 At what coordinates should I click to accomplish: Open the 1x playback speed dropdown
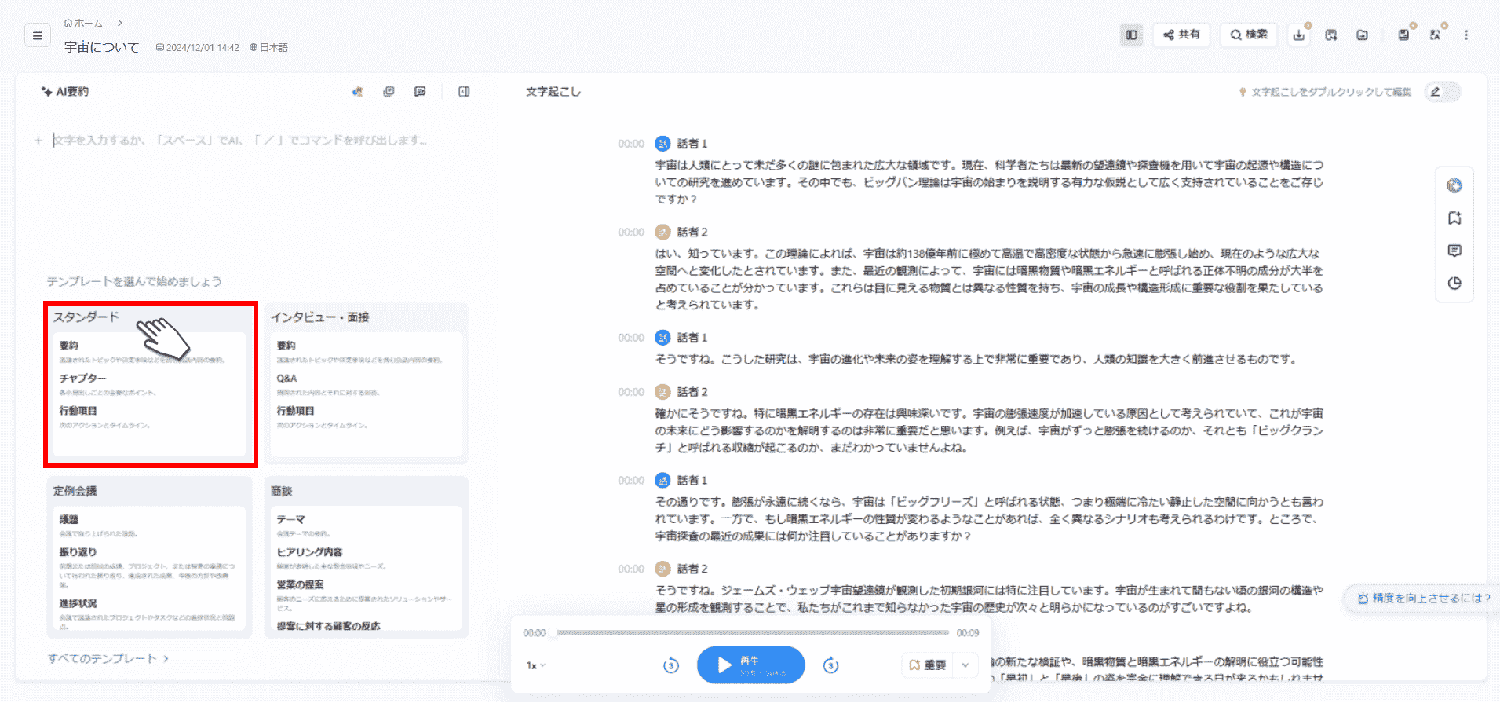[x=536, y=665]
